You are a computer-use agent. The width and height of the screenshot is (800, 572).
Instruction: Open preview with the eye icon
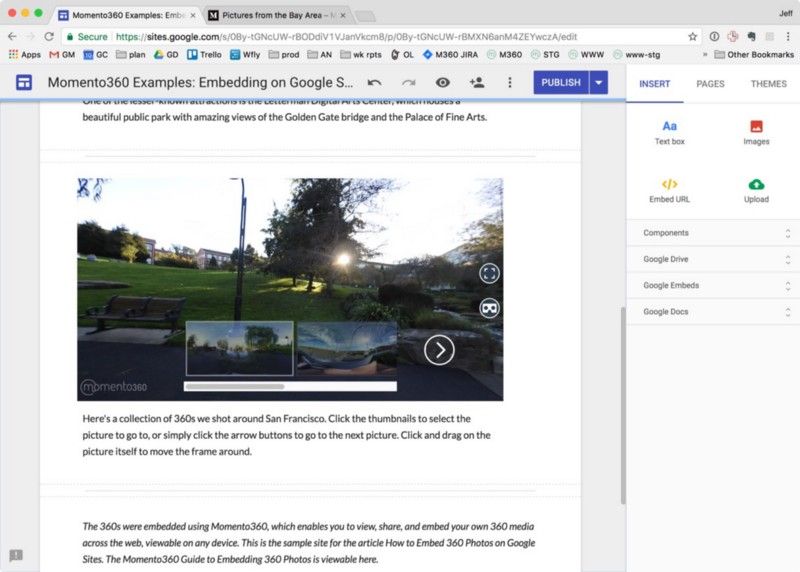442,83
